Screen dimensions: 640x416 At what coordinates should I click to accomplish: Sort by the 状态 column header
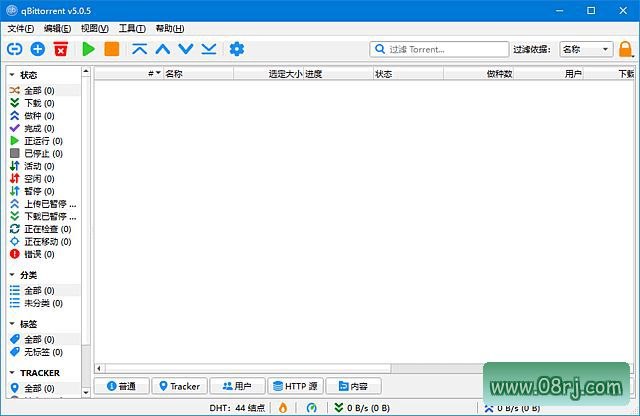click(x=408, y=73)
